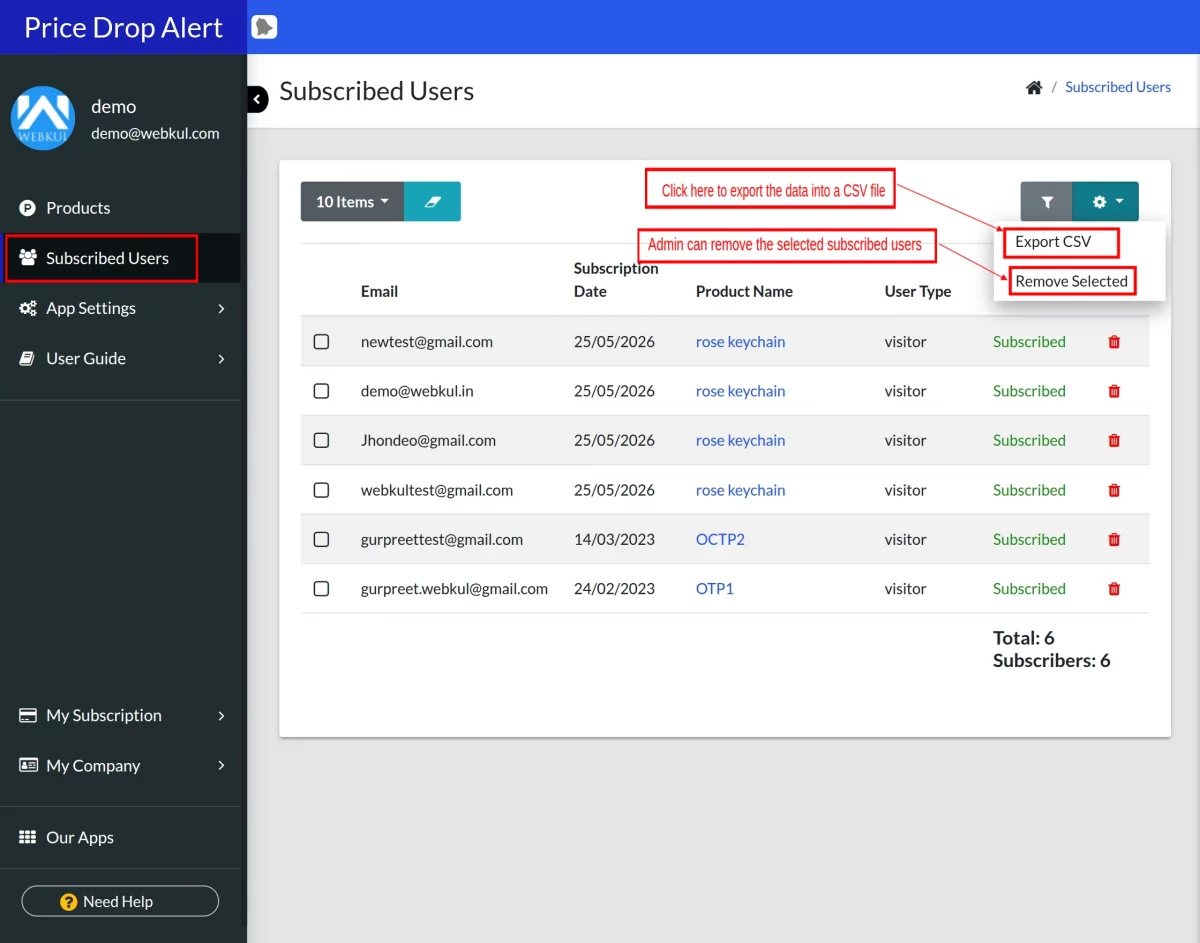This screenshot has width=1200, height=943.
Task: Click the Product Name column header
Action: coord(744,292)
